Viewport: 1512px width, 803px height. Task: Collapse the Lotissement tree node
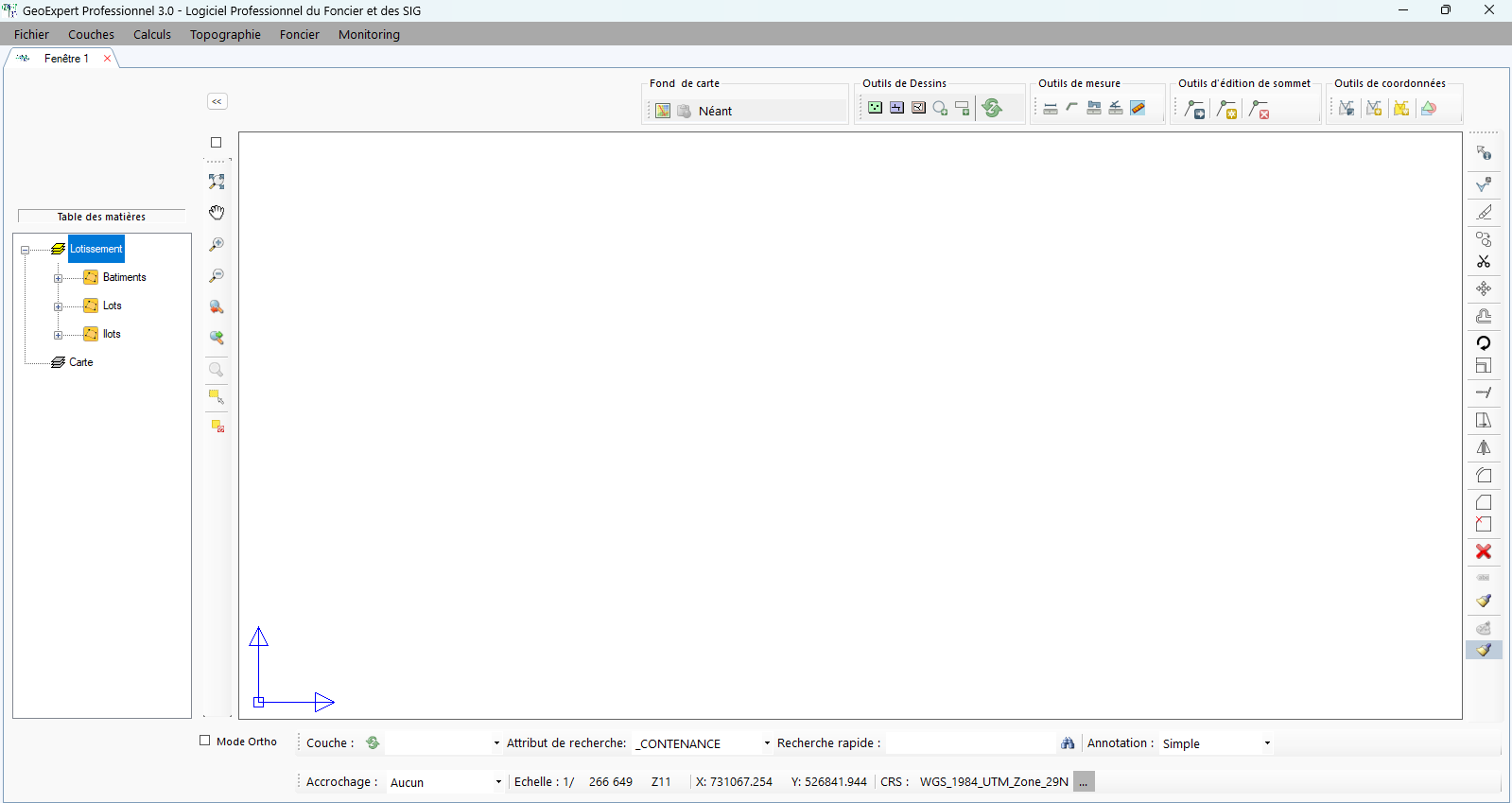click(25, 250)
